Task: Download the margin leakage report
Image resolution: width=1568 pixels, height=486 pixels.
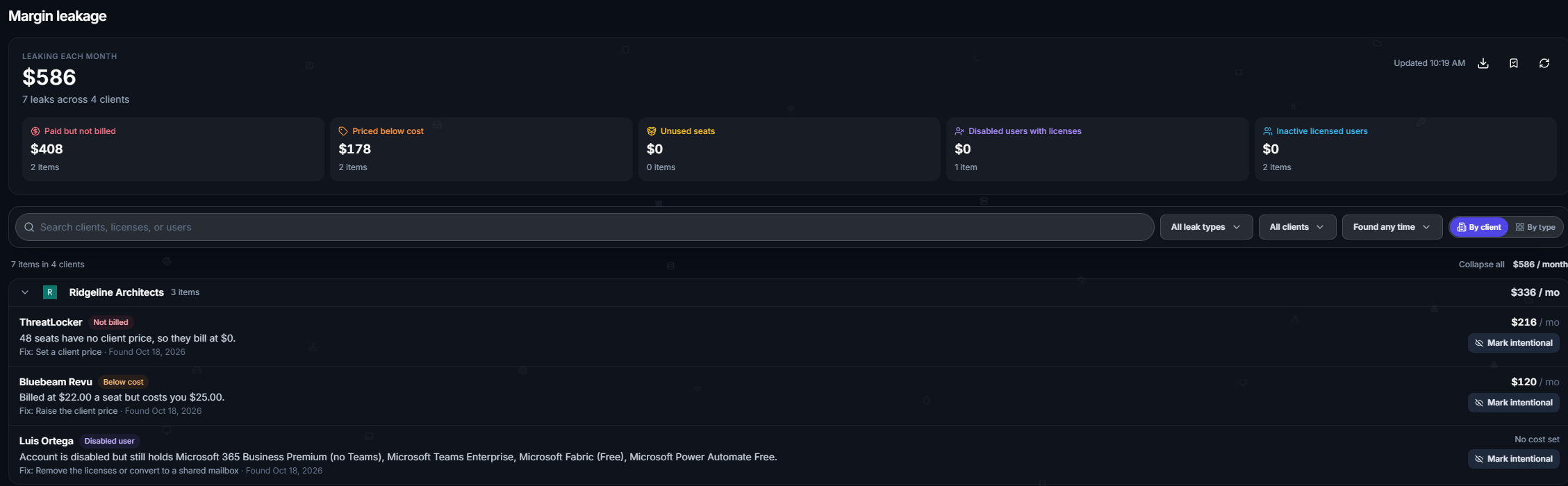Action: (1483, 63)
